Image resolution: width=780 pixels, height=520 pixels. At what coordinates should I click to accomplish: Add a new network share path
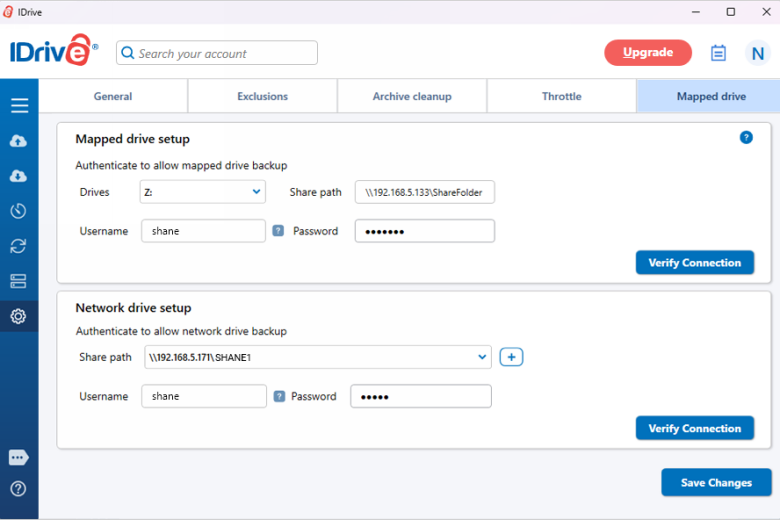(511, 357)
